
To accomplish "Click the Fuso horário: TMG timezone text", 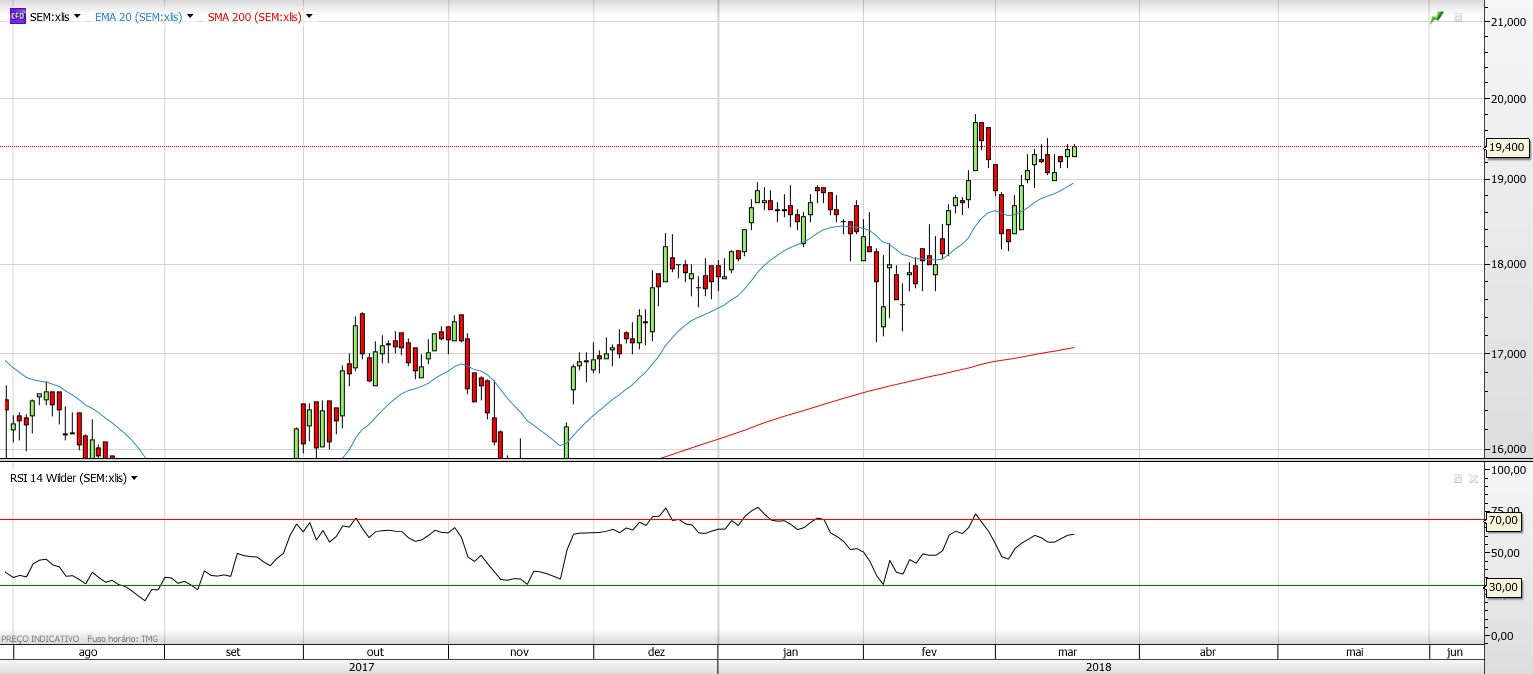I will click(x=122, y=638).
